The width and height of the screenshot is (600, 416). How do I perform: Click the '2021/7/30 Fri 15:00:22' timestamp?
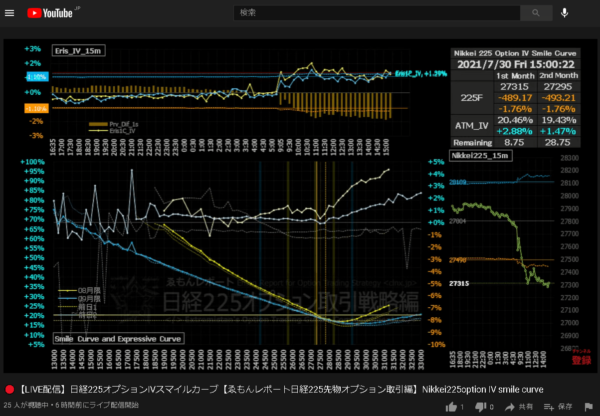516,64
